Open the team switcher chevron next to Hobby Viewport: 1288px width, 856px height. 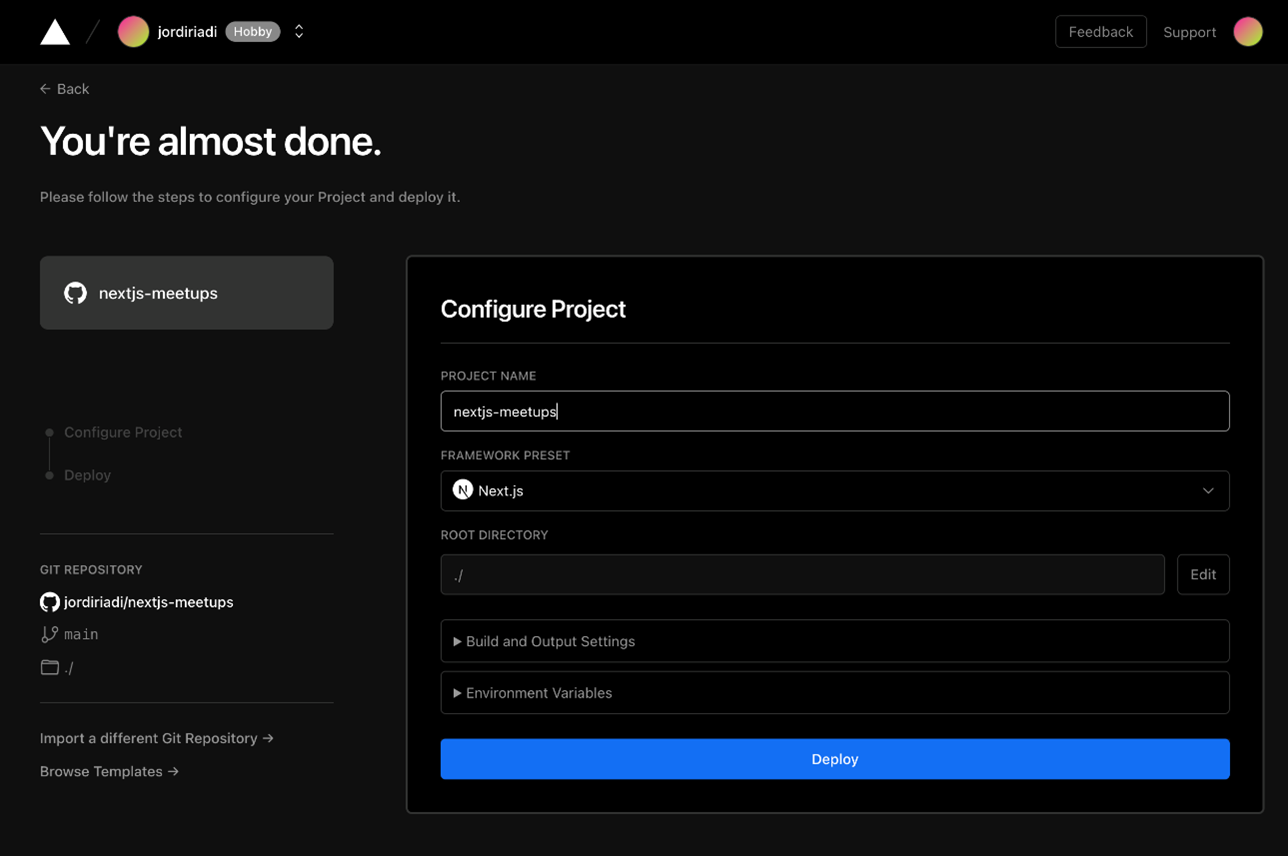coord(298,31)
